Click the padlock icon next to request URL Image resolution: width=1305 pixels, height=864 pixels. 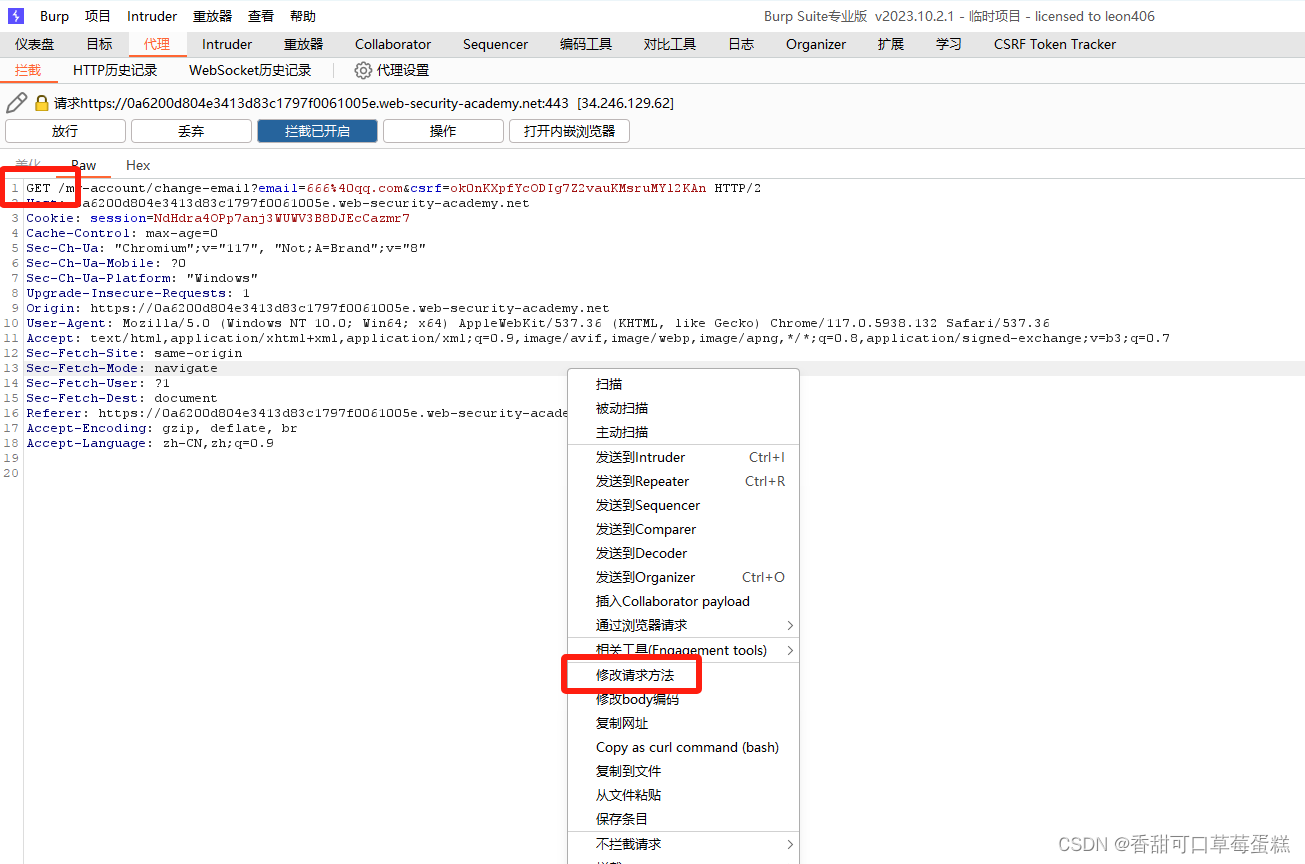pyautogui.click(x=42, y=103)
